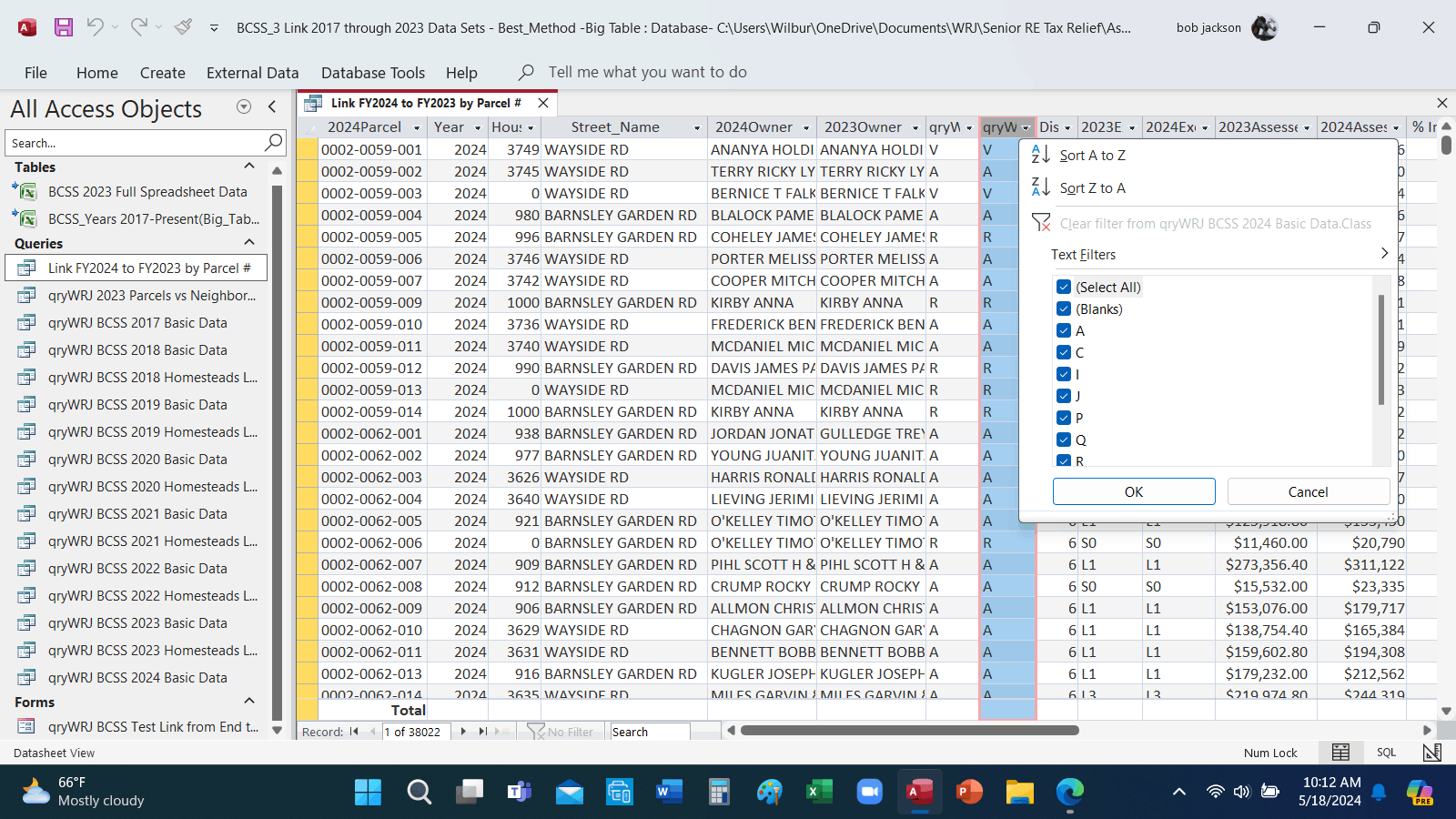The width and height of the screenshot is (1456, 819).
Task: Open PowerPoint from the taskbar
Action: click(x=969, y=793)
